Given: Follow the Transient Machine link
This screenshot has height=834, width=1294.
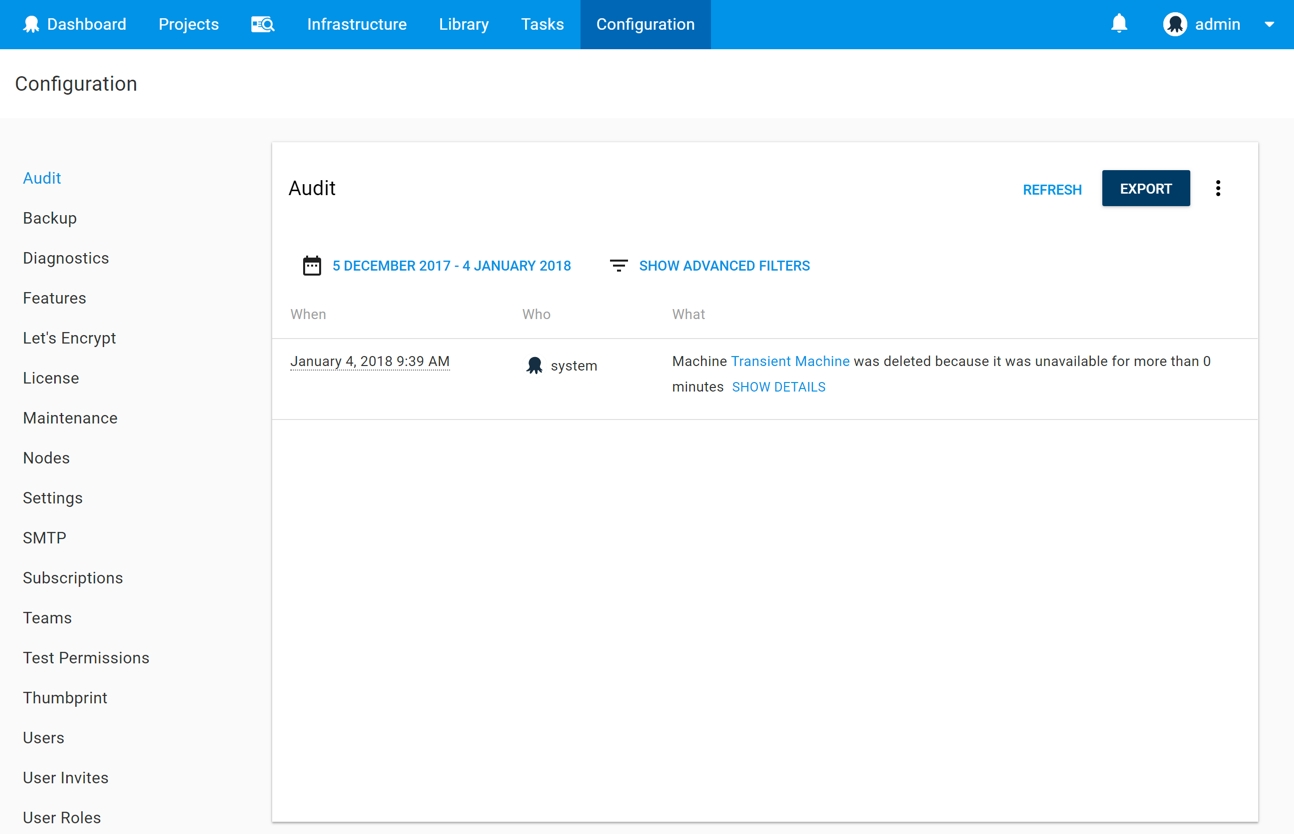Looking at the screenshot, I should [790, 361].
